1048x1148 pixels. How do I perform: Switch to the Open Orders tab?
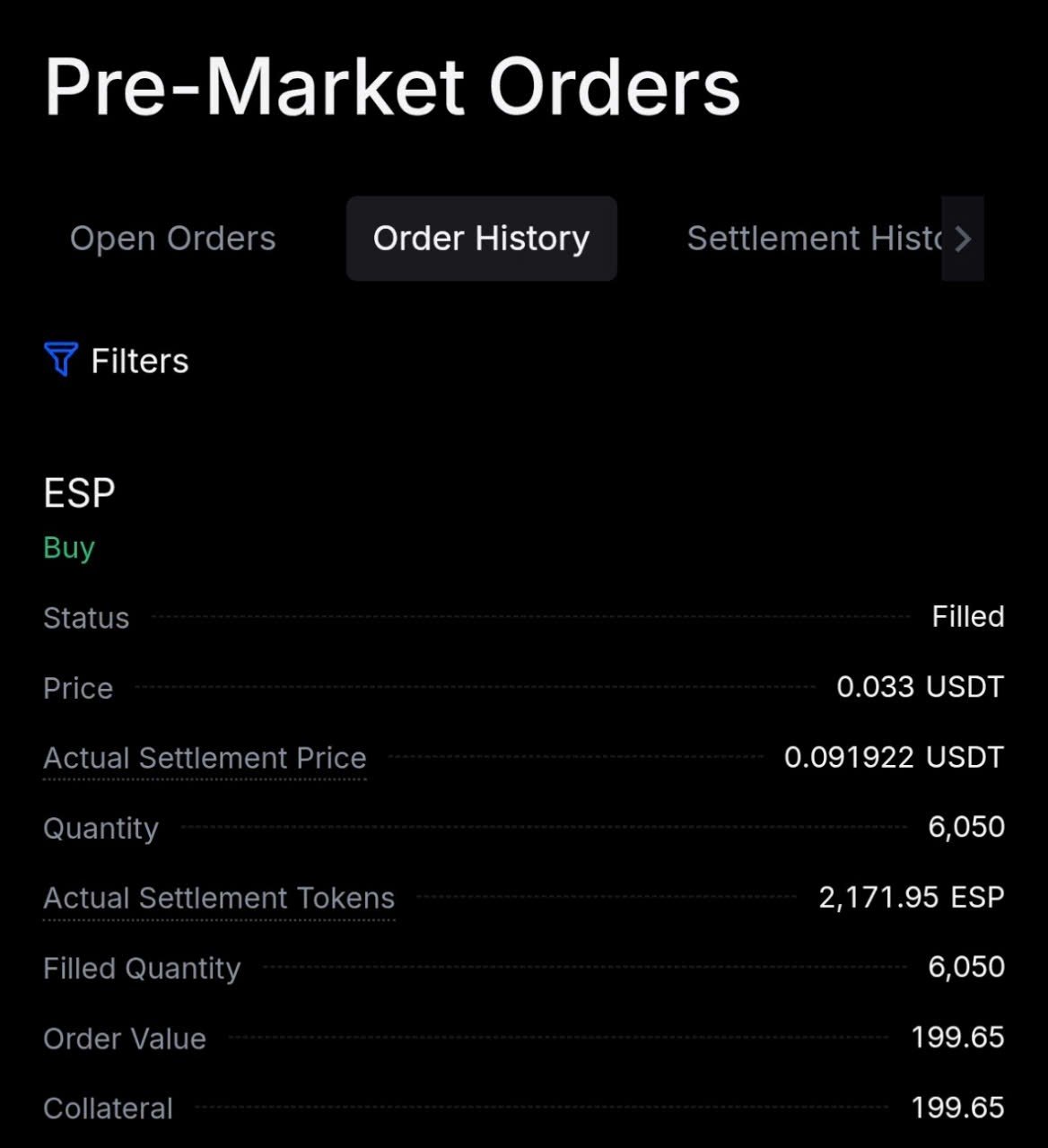tap(172, 239)
